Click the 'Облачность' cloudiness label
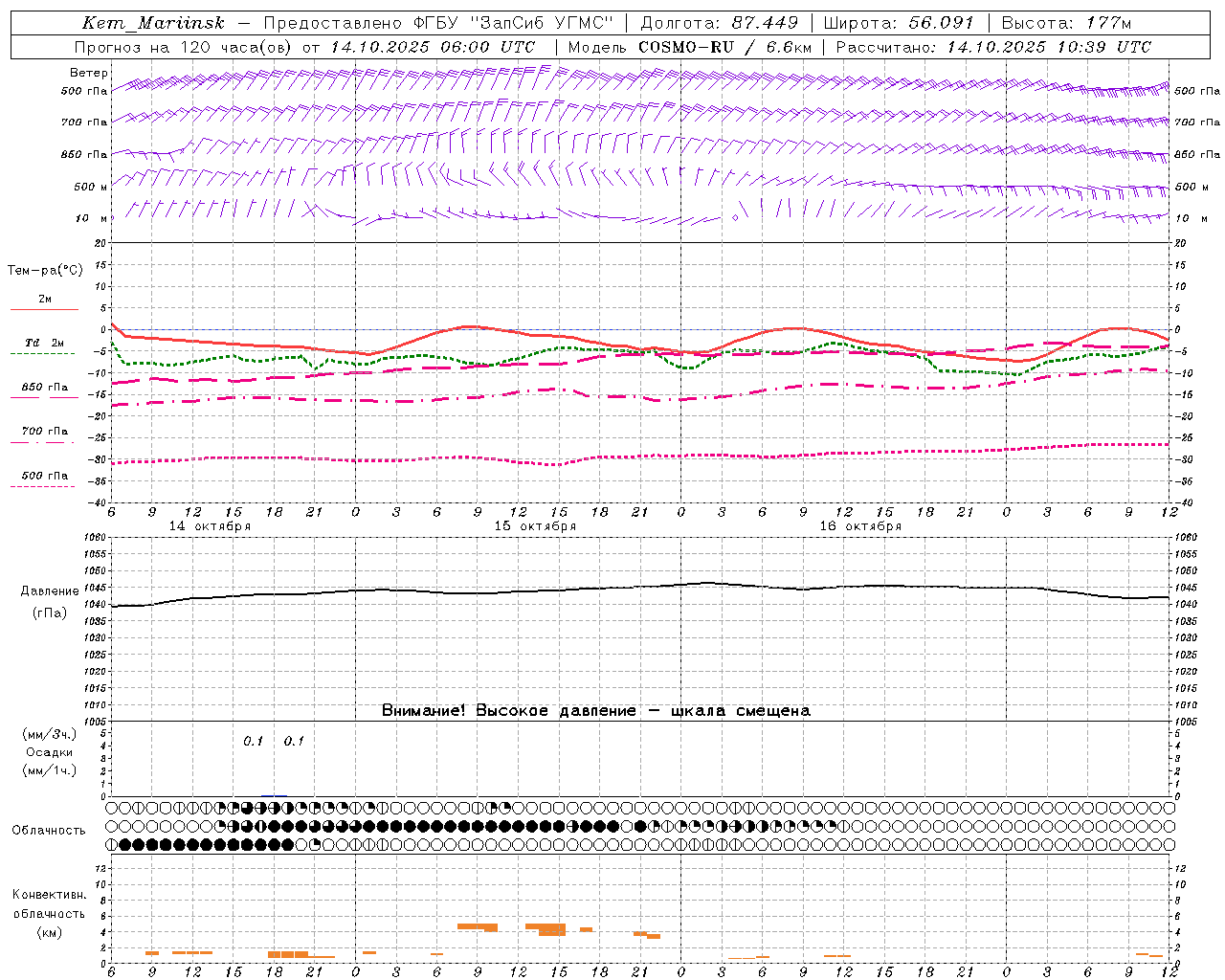Image resolution: width=1225 pixels, height=980 pixels. 49,830
